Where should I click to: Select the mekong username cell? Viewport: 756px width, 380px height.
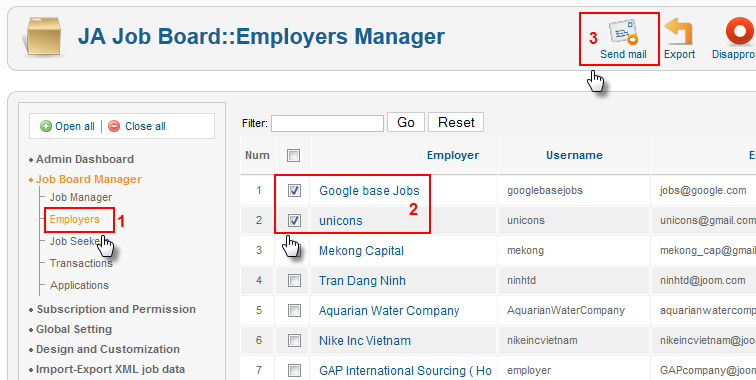click(526, 250)
